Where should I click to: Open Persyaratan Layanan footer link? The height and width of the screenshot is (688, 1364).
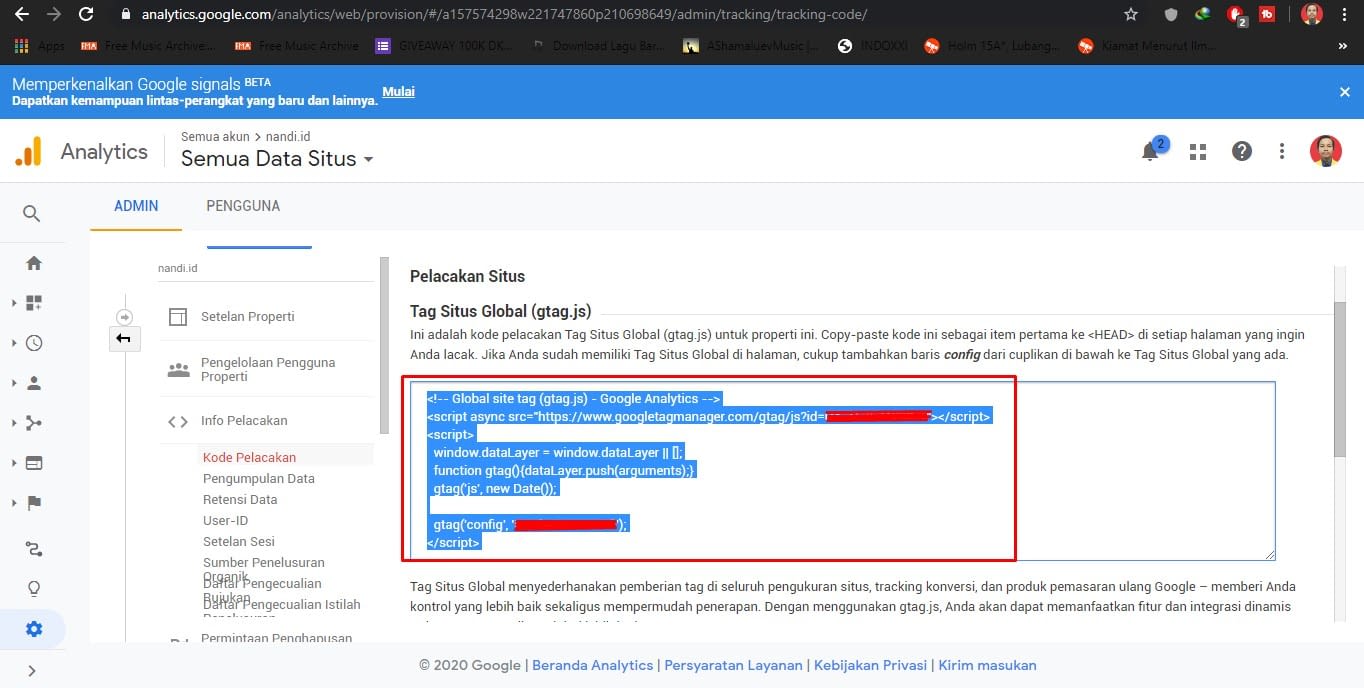pyautogui.click(x=733, y=665)
